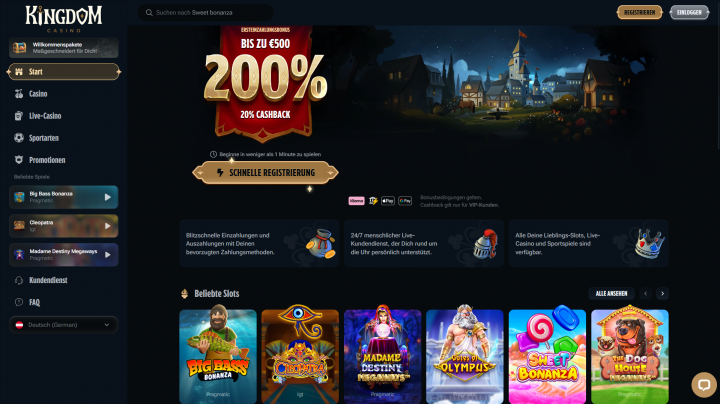Screen dimensions: 720x404
Task: Play Cleopatra from the sidebar list
Action: [x=63, y=226]
